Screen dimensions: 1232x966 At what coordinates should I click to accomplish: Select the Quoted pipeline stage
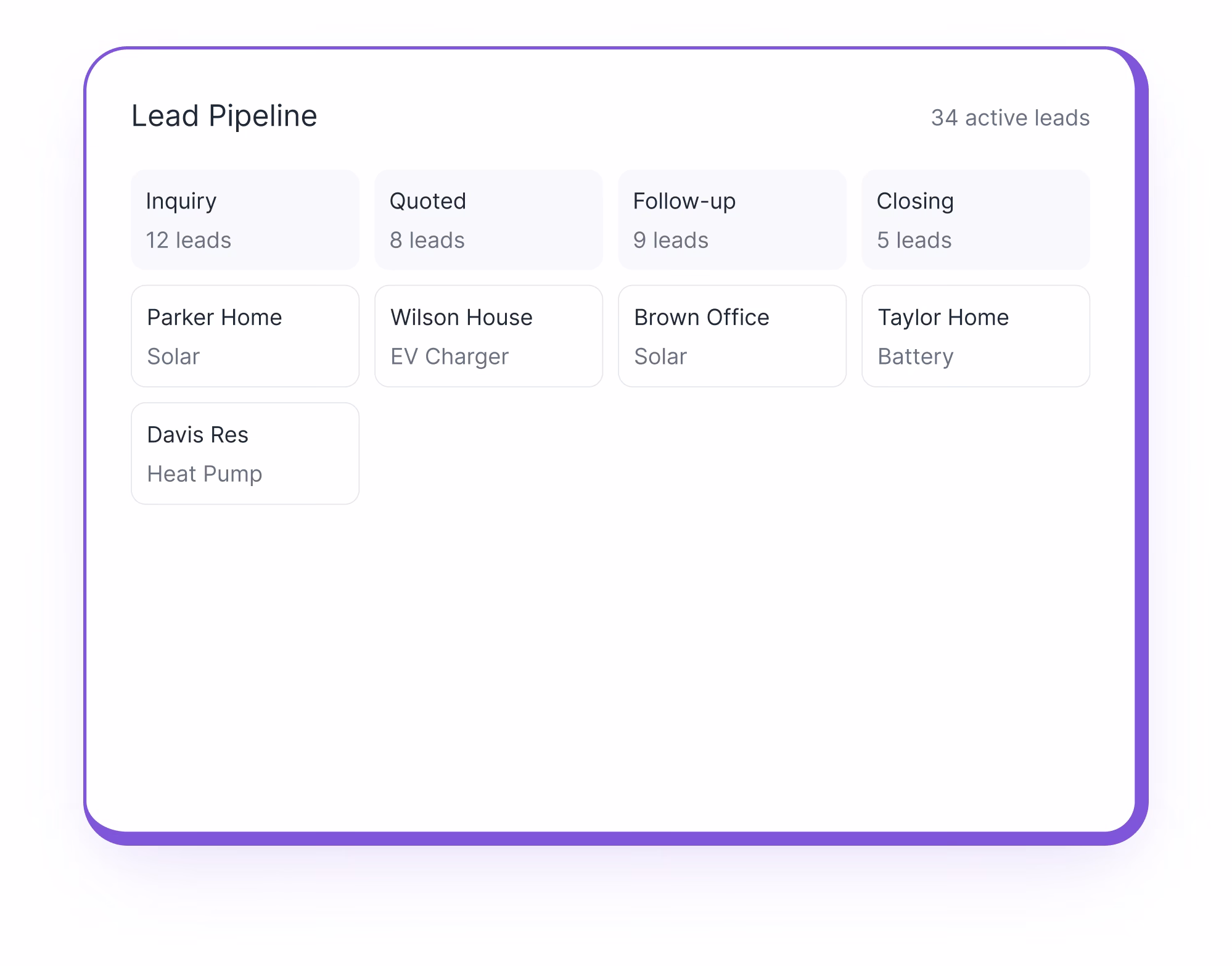tap(488, 219)
